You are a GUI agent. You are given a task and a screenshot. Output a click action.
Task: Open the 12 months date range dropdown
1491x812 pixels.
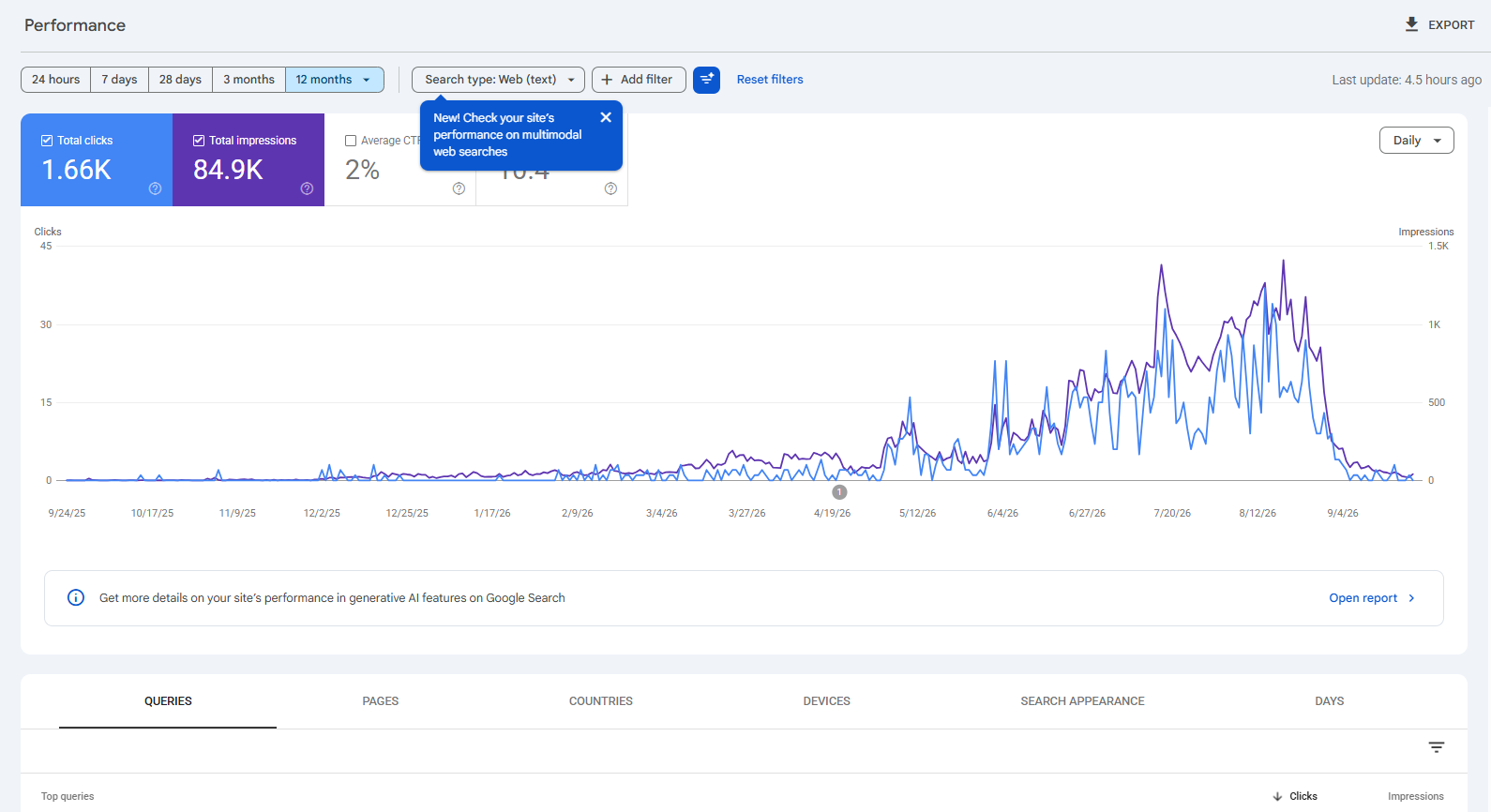point(335,80)
